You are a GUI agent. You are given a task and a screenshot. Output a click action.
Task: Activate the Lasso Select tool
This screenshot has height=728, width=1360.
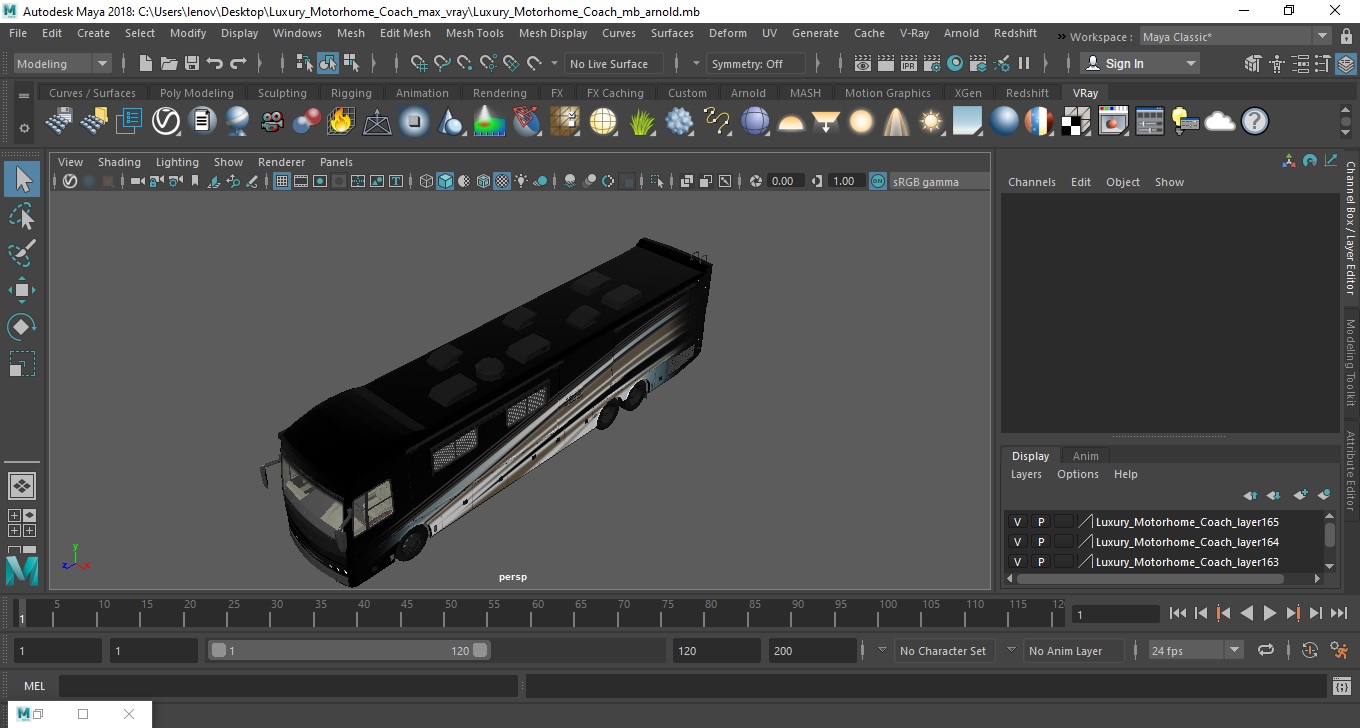pyautogui.click(x=22, y=216)
